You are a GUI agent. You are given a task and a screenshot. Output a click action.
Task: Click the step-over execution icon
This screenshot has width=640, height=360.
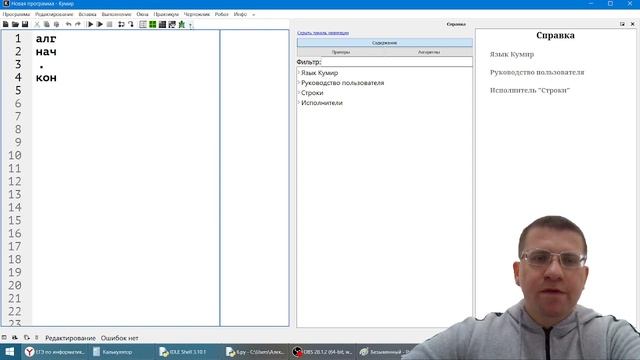(121, 24)
